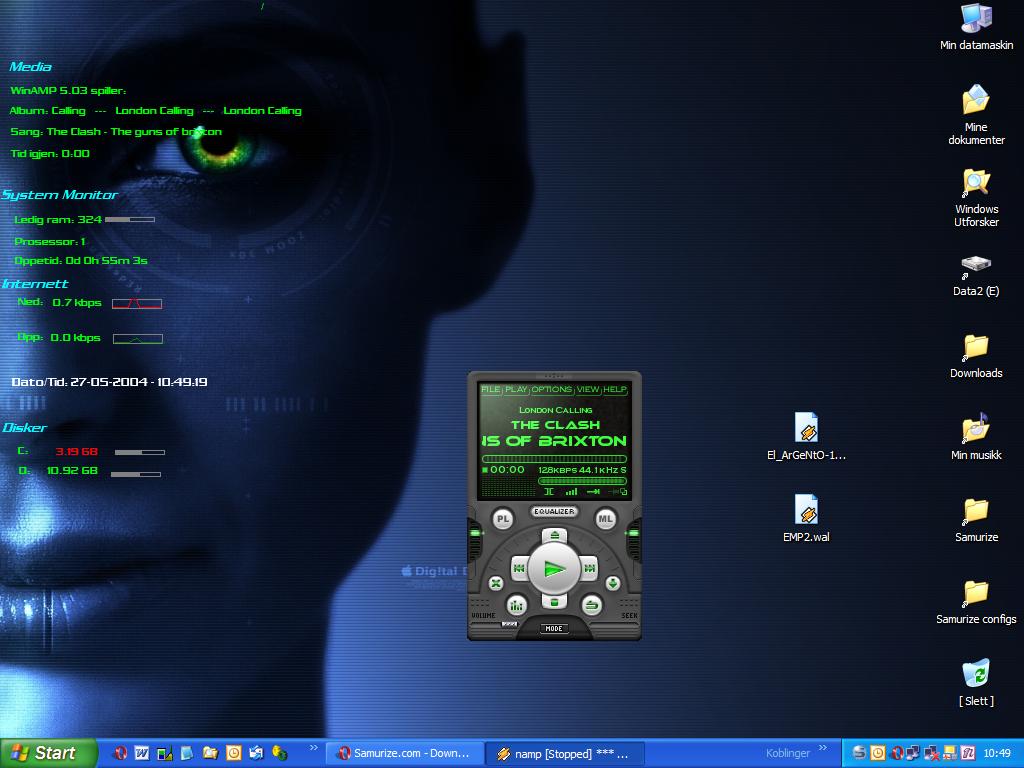
Task: Click the Opp upload graph
Action: tap(137, 338)
